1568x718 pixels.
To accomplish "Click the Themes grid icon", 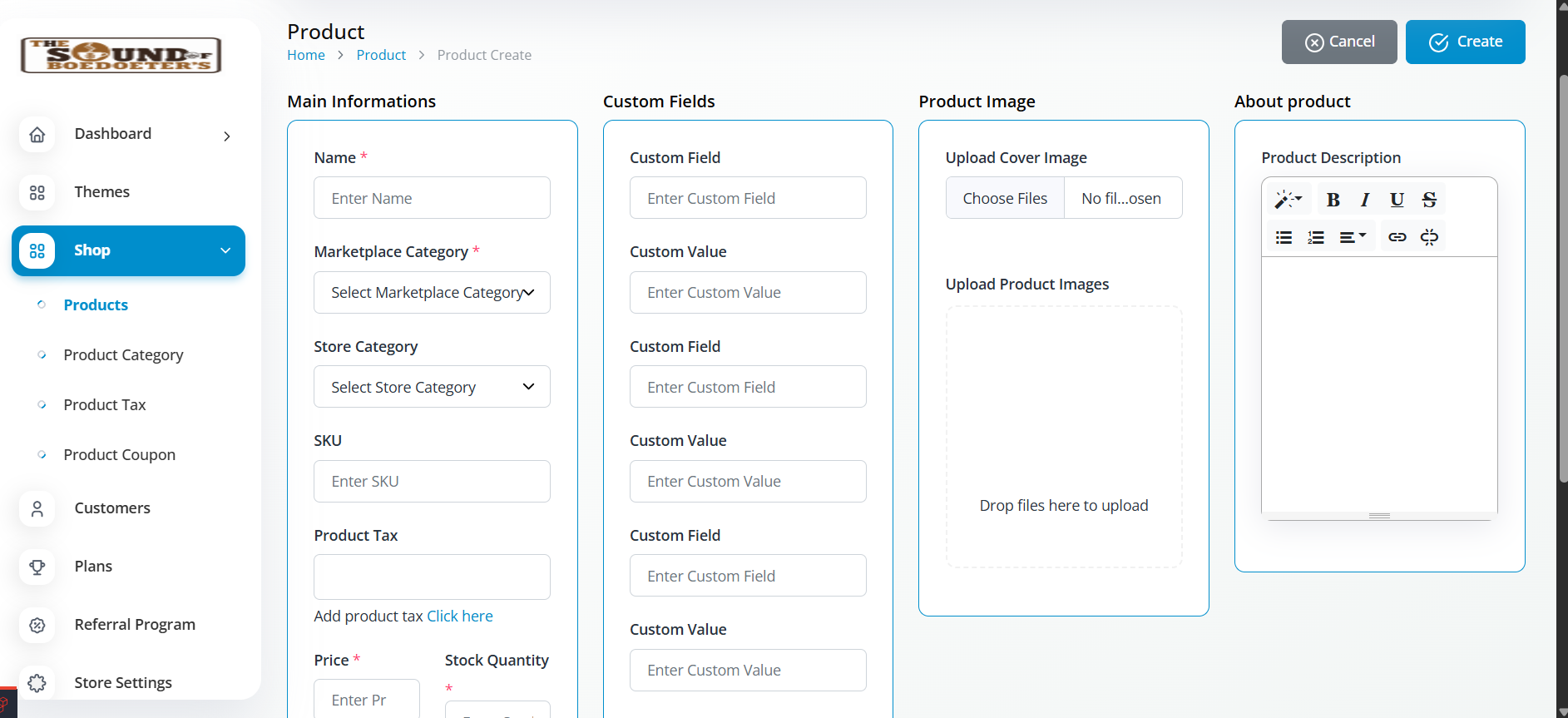I will (x=37, y=192).
